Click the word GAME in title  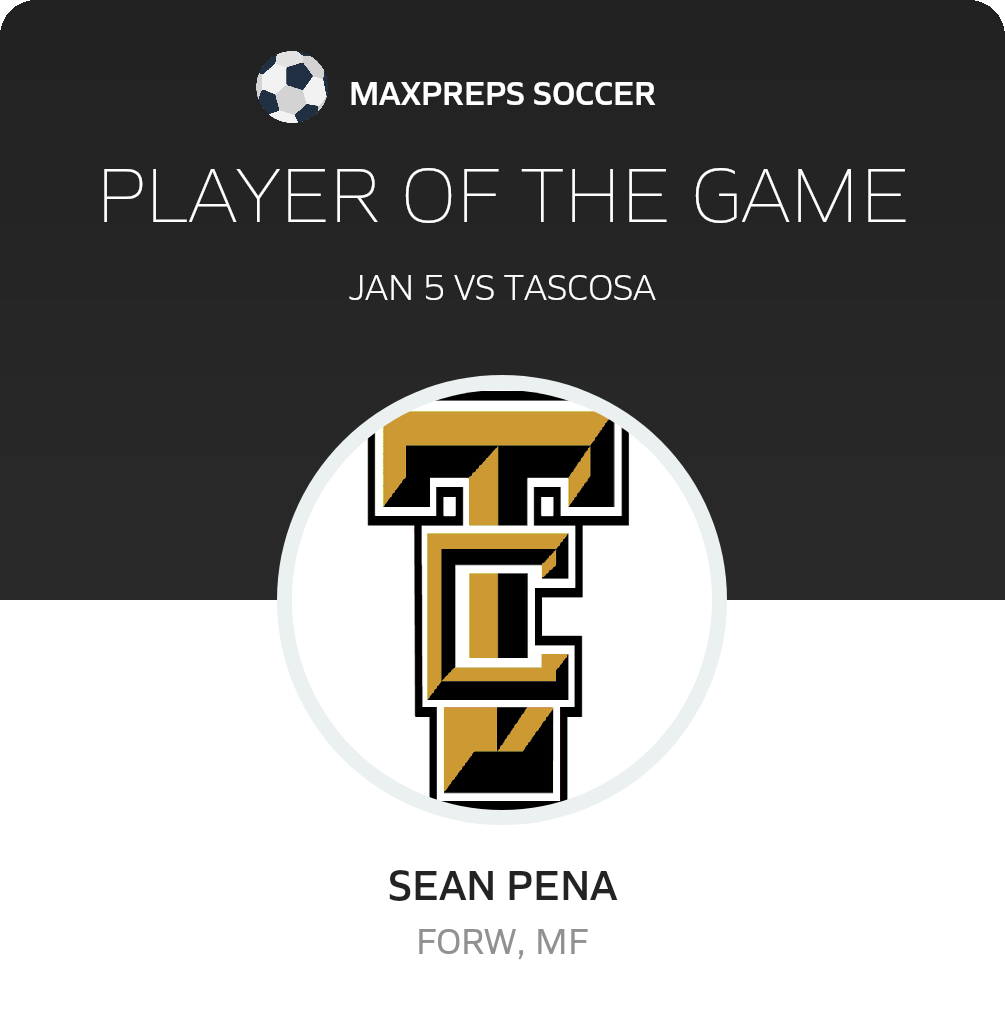pyautogui.click(x=800, y=196)
